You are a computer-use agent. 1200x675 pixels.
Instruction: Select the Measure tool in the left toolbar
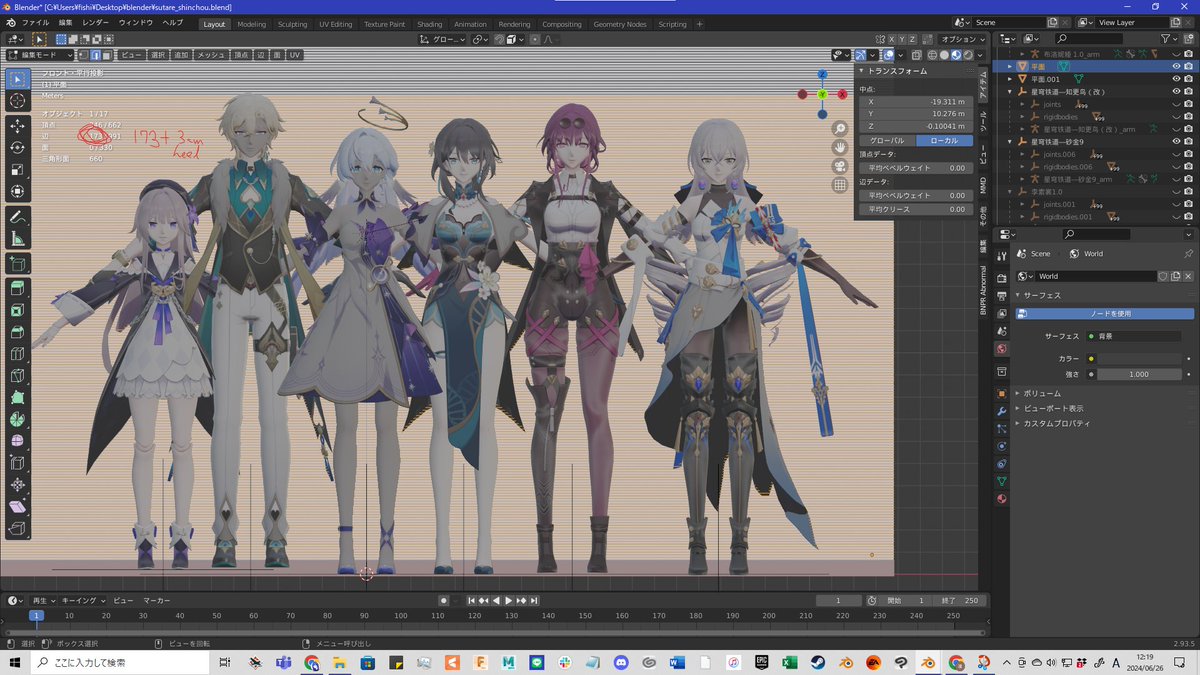(x=18, y=239)
